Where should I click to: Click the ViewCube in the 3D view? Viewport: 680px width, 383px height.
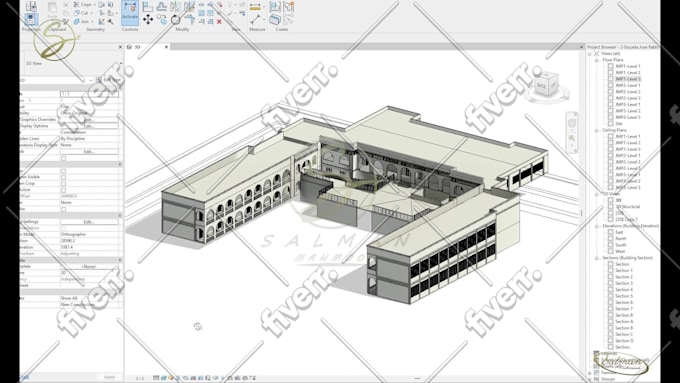546,85
